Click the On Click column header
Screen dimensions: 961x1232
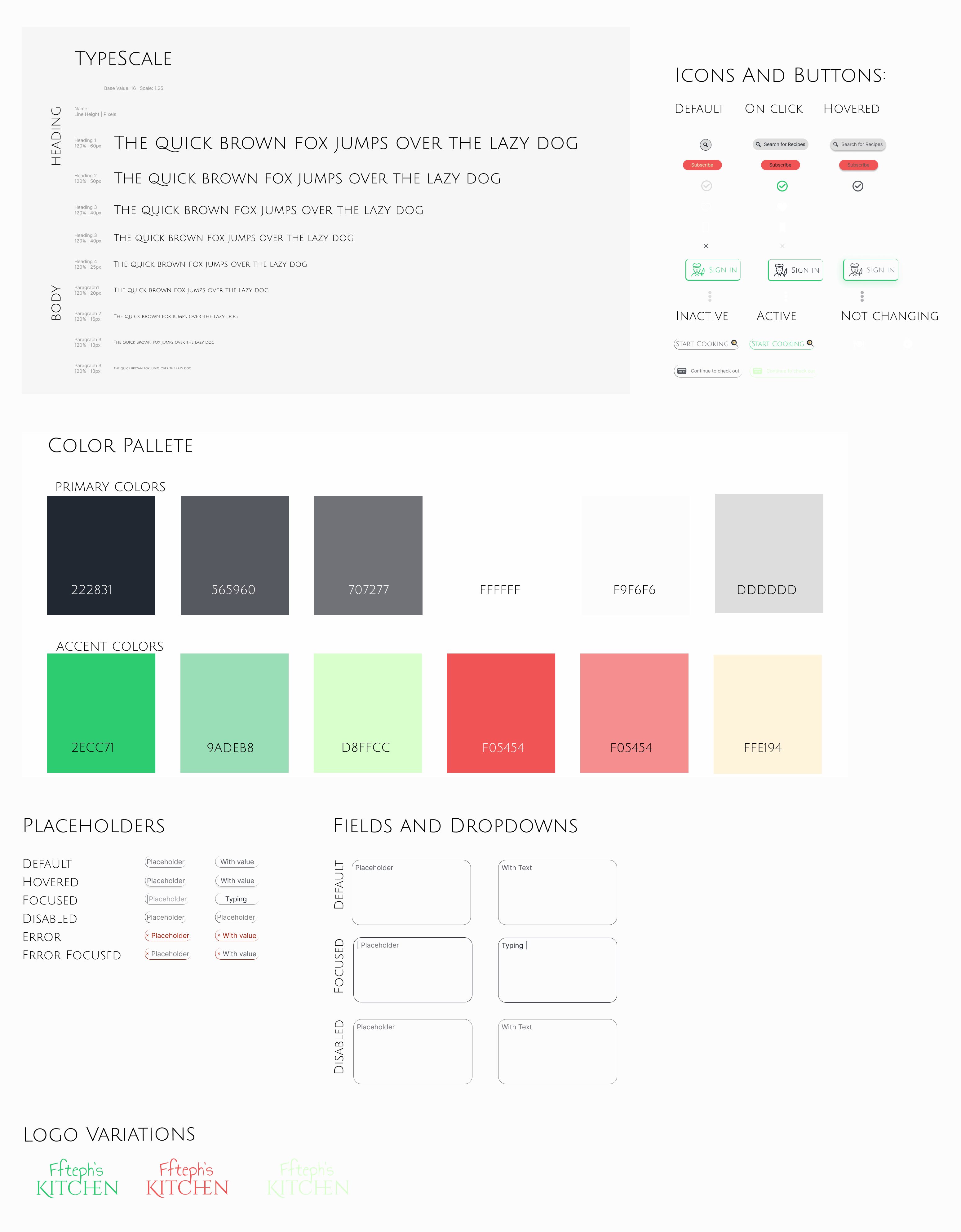774,108
